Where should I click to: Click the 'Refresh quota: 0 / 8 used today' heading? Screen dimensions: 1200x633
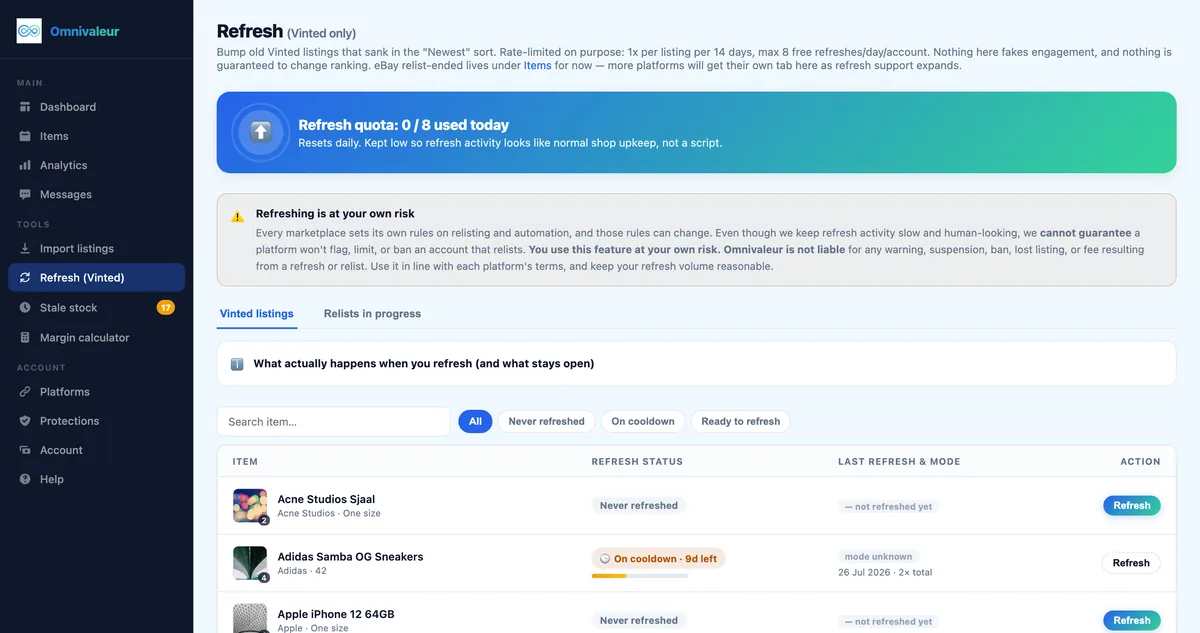pyautogui.click(x=403, y=125)
